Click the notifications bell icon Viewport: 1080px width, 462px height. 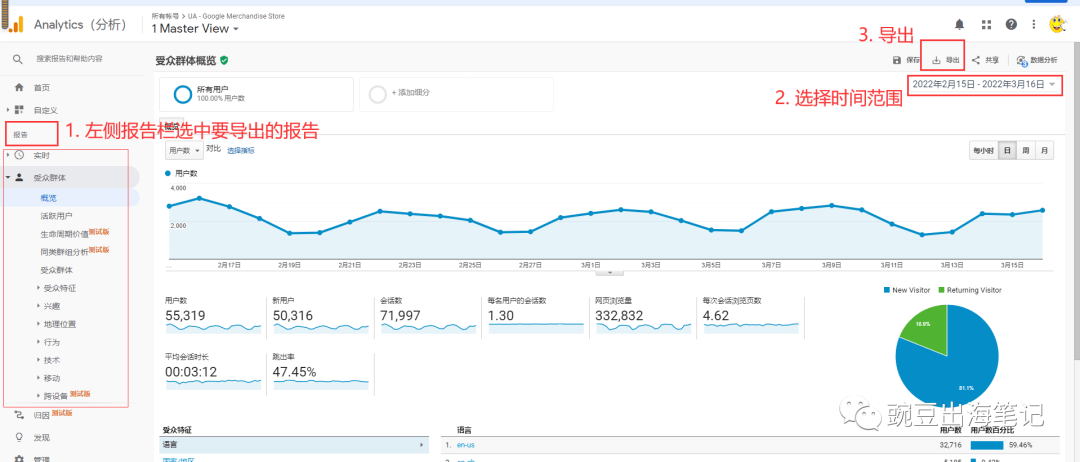[x=960, y=24]
